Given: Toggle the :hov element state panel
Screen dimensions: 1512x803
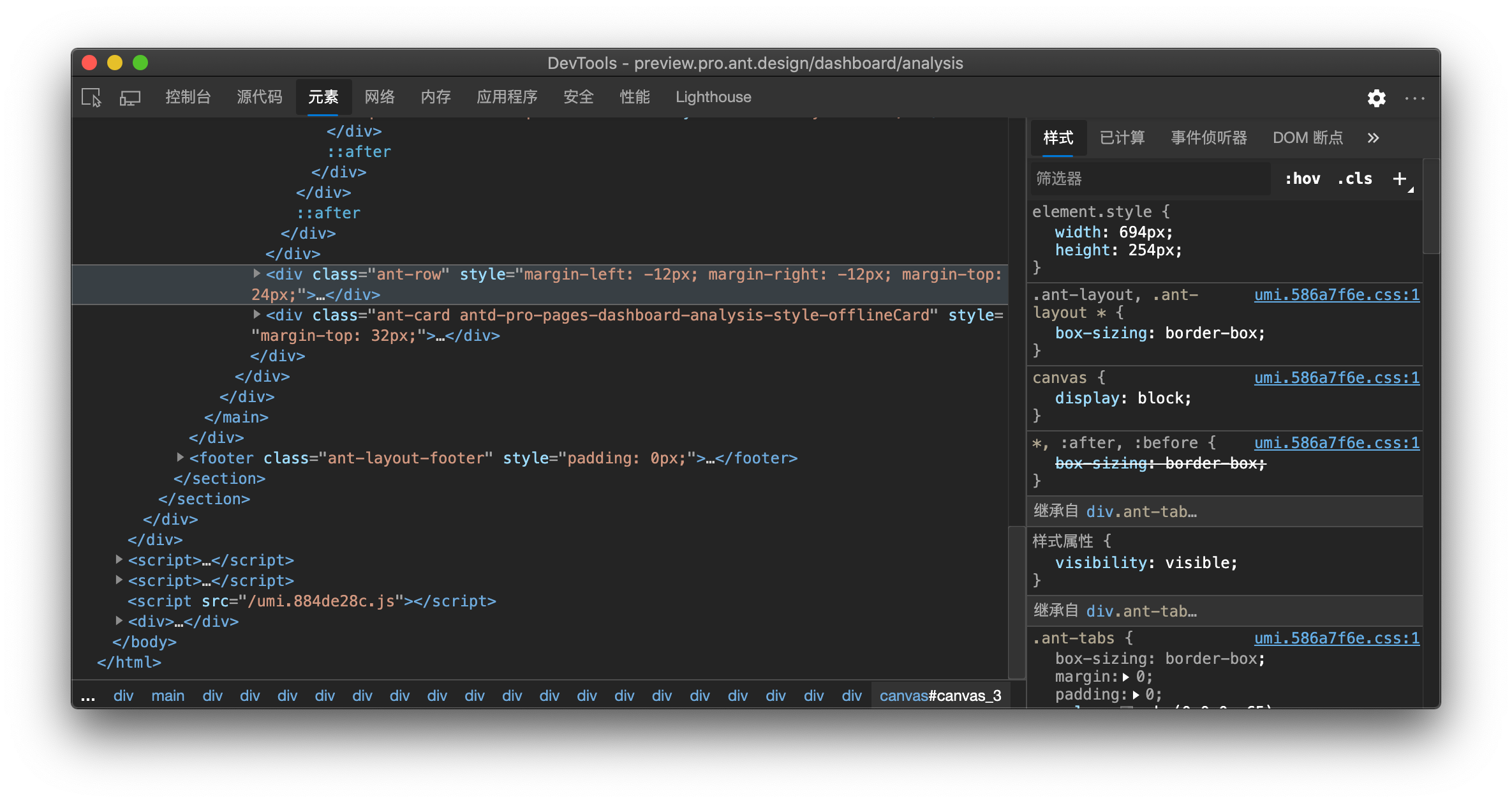Looking at the screenshot, I should pyautogui.click(x=1302, y=179).
